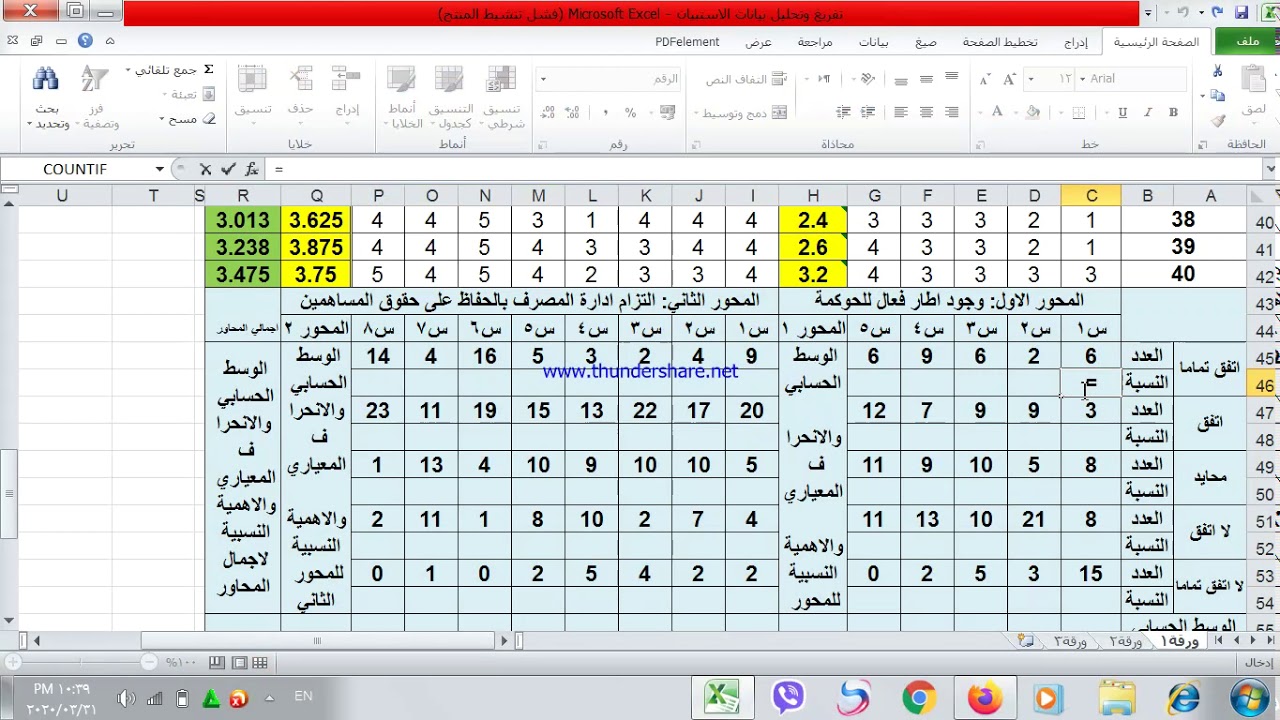Toggle Middle Align vertical alignment

tap(927, 79)
